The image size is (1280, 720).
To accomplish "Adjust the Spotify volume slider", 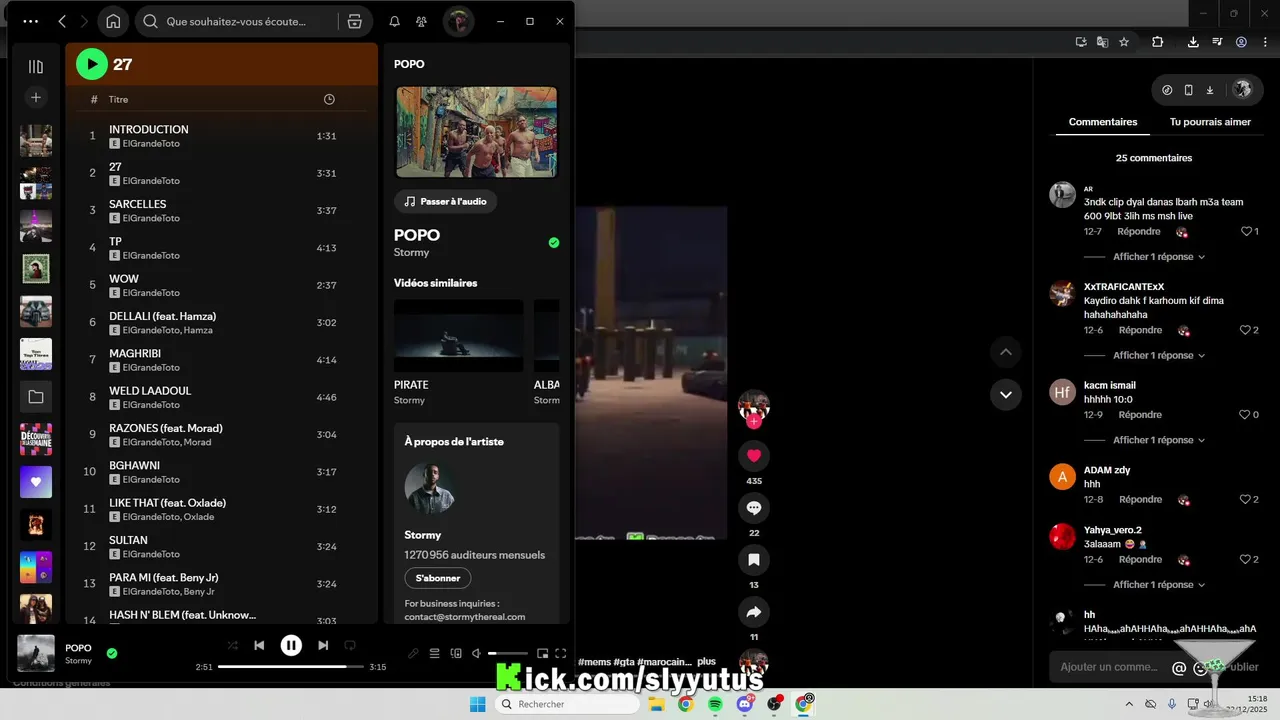I will point(507,653).
